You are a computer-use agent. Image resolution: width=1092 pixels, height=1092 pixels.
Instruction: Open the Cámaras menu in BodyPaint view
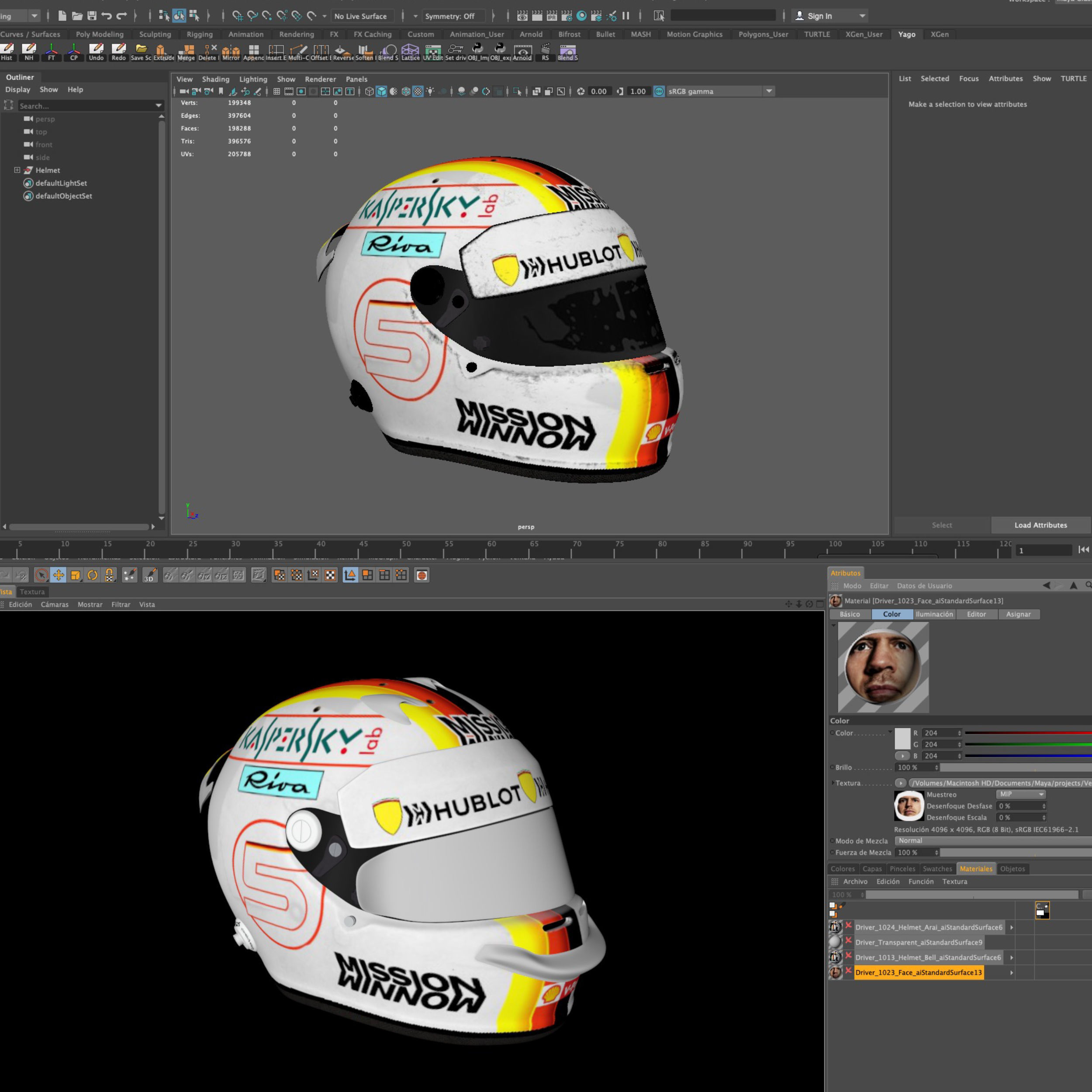(x=54, y=604)
